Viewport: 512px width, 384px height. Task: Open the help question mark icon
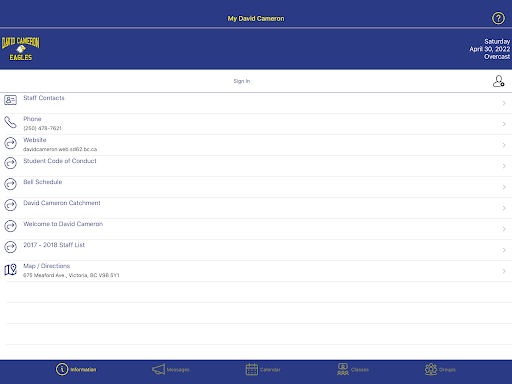[x=498, y=18]
